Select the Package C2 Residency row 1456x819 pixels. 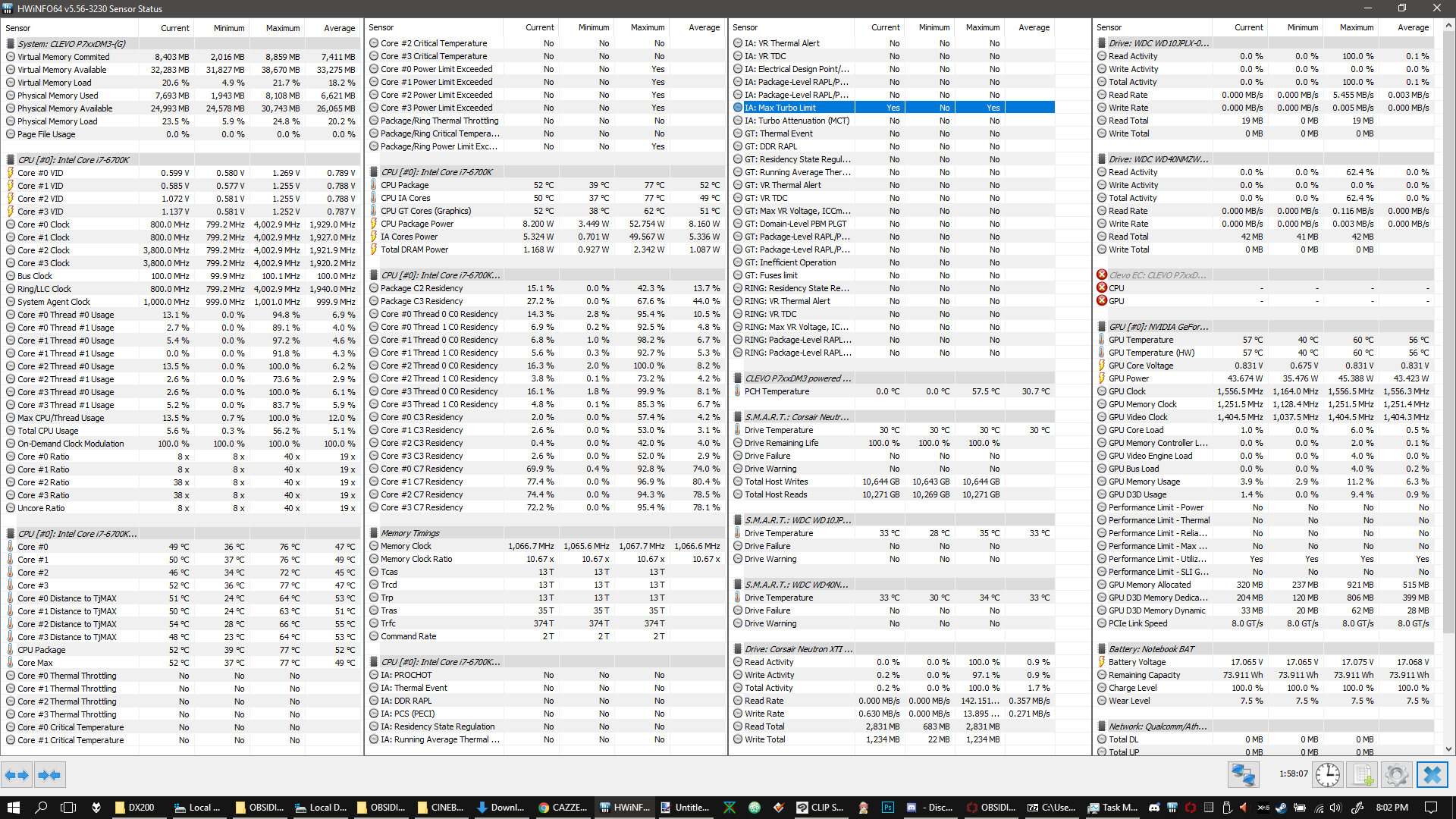click(545, 288)
